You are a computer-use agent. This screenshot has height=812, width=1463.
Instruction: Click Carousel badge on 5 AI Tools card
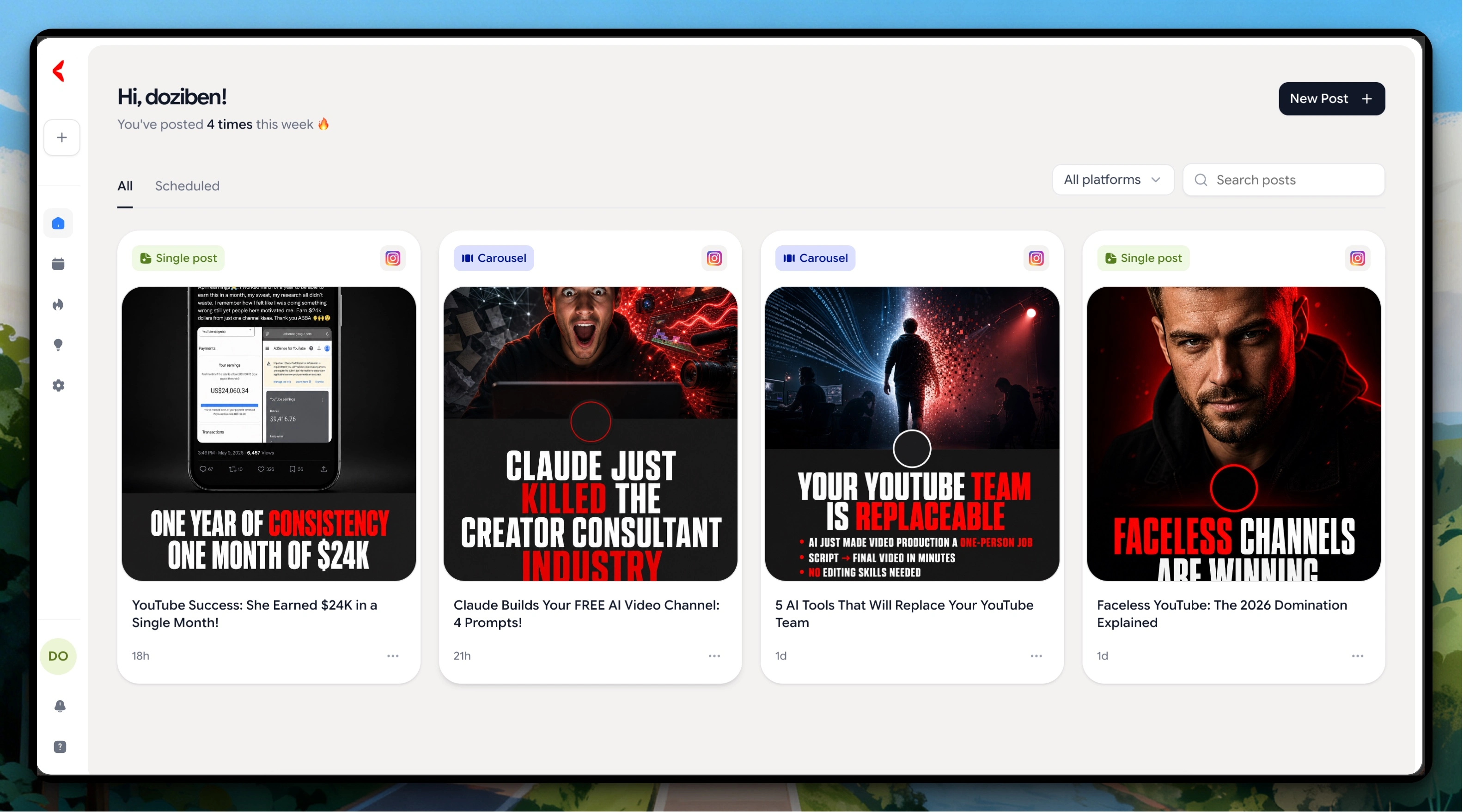(816, 258)
